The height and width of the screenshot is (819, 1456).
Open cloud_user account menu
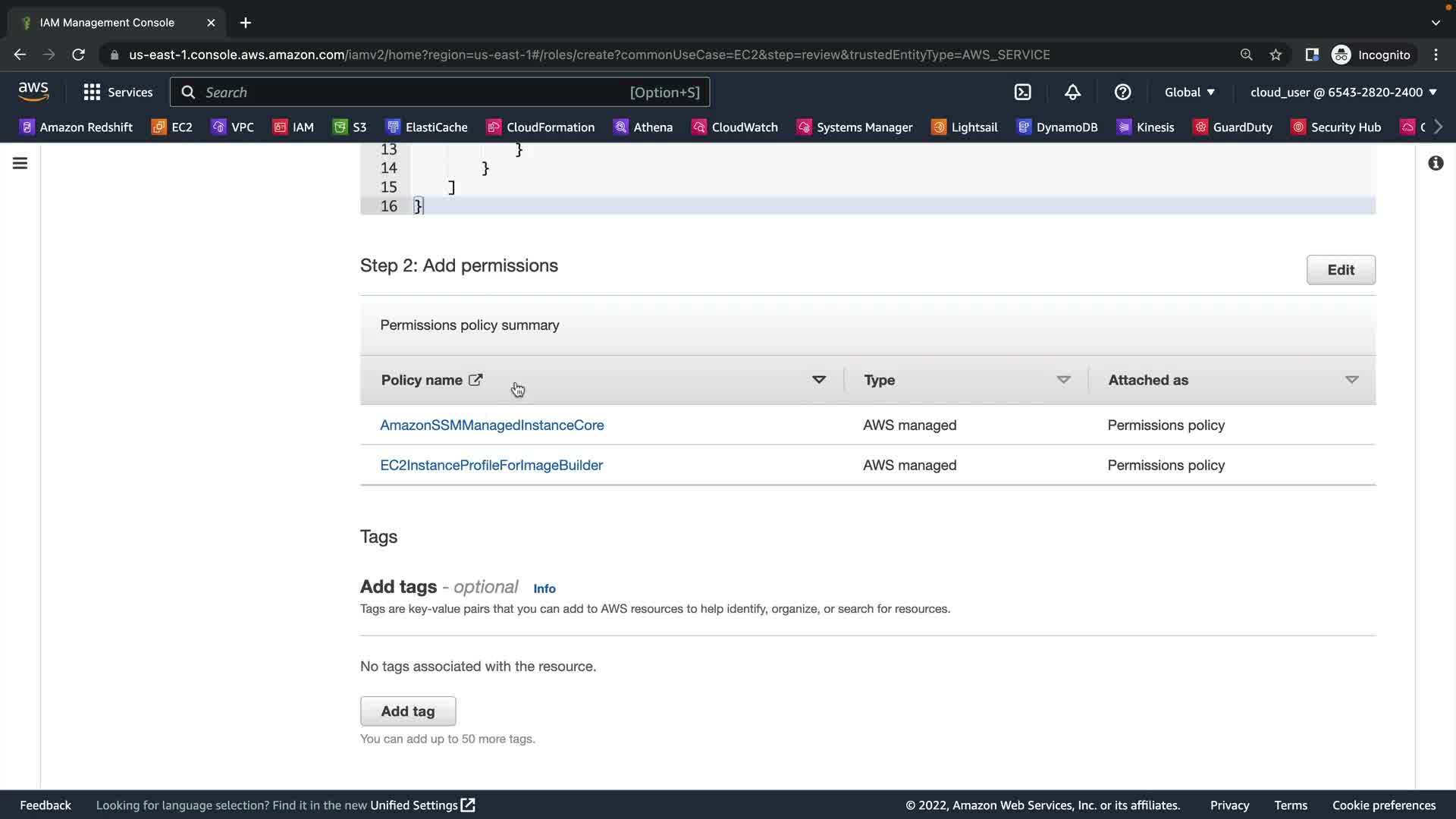pyautogui.click(x=1343, y=92)
